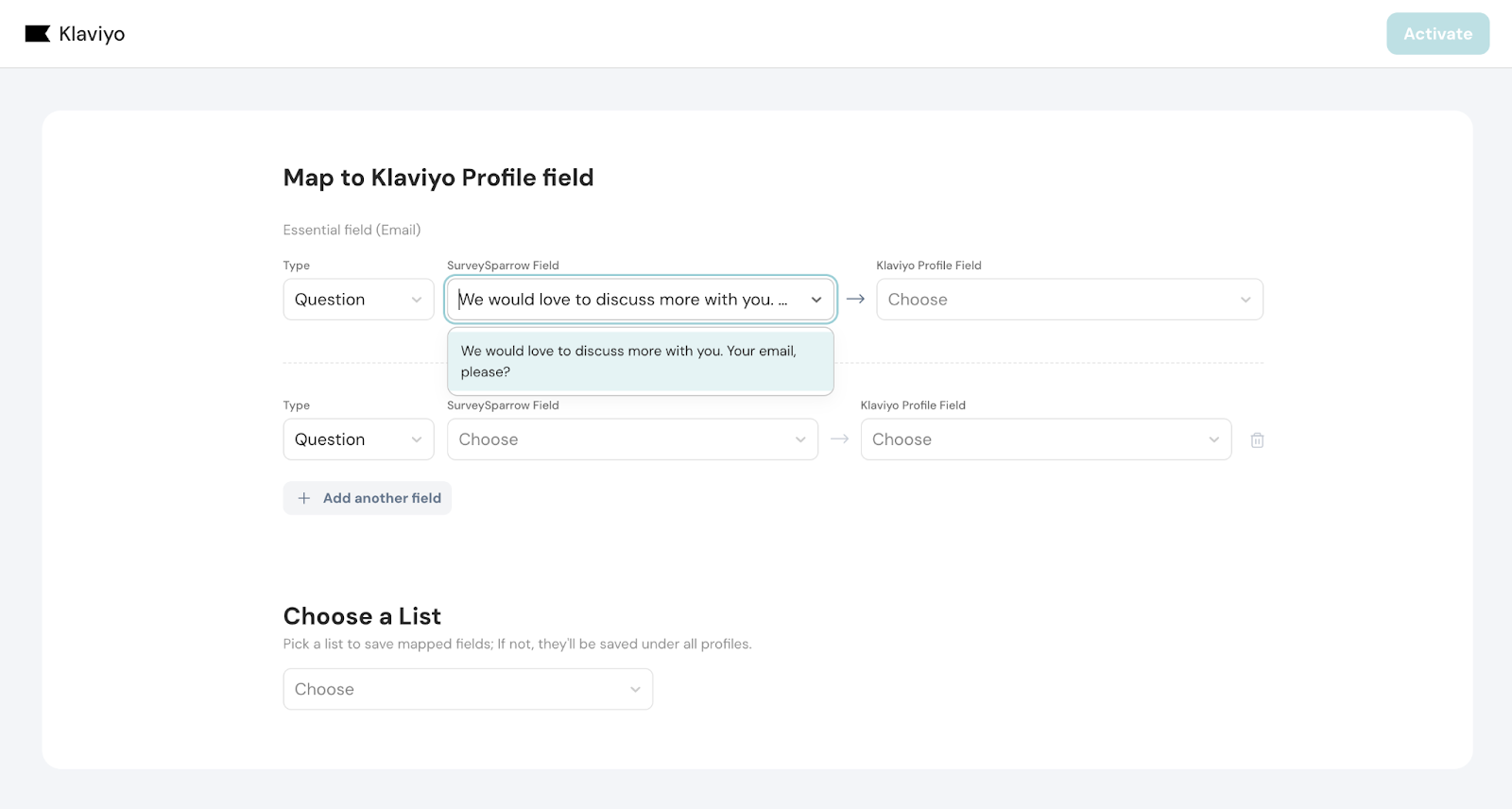Click the chevron in second row's Type selector
The height and width of the screenshot is (809, 1512).
[x=417, y=439]
